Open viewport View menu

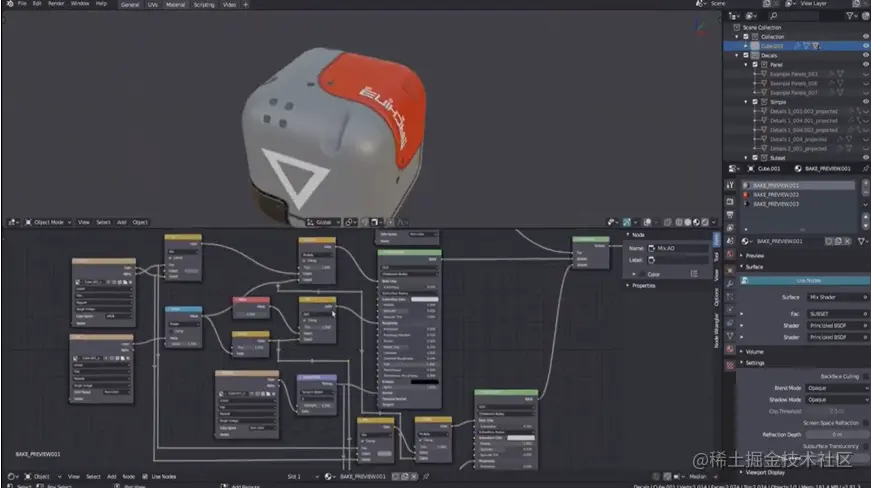(x=83, y=222)
